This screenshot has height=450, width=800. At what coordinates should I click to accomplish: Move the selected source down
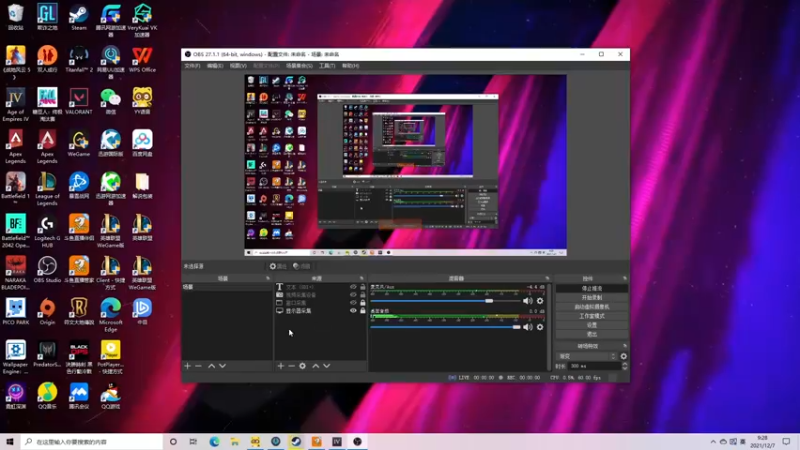tap(327, 366)
